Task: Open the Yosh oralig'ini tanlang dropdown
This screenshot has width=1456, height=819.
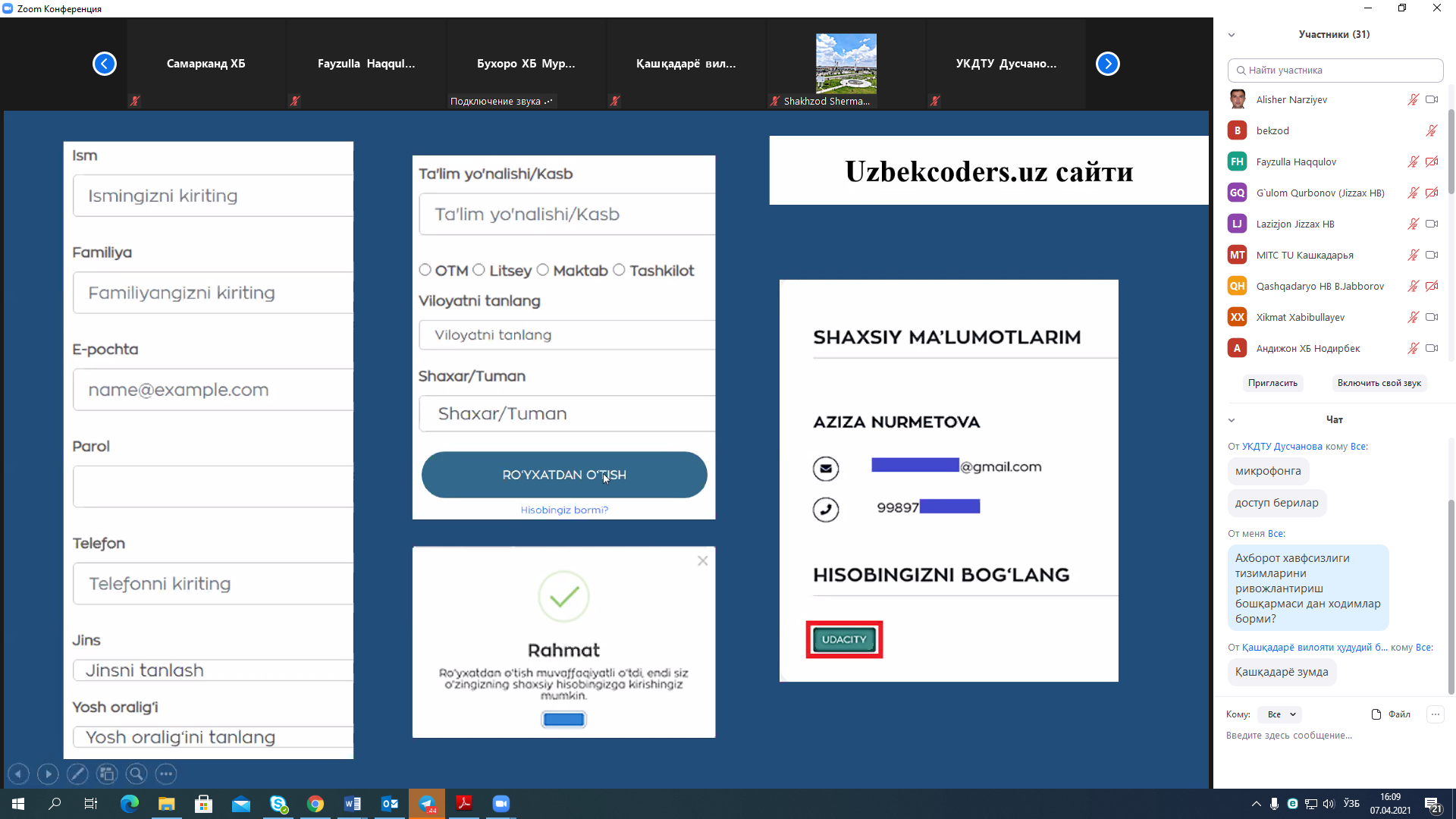Action: click(213, 737)
